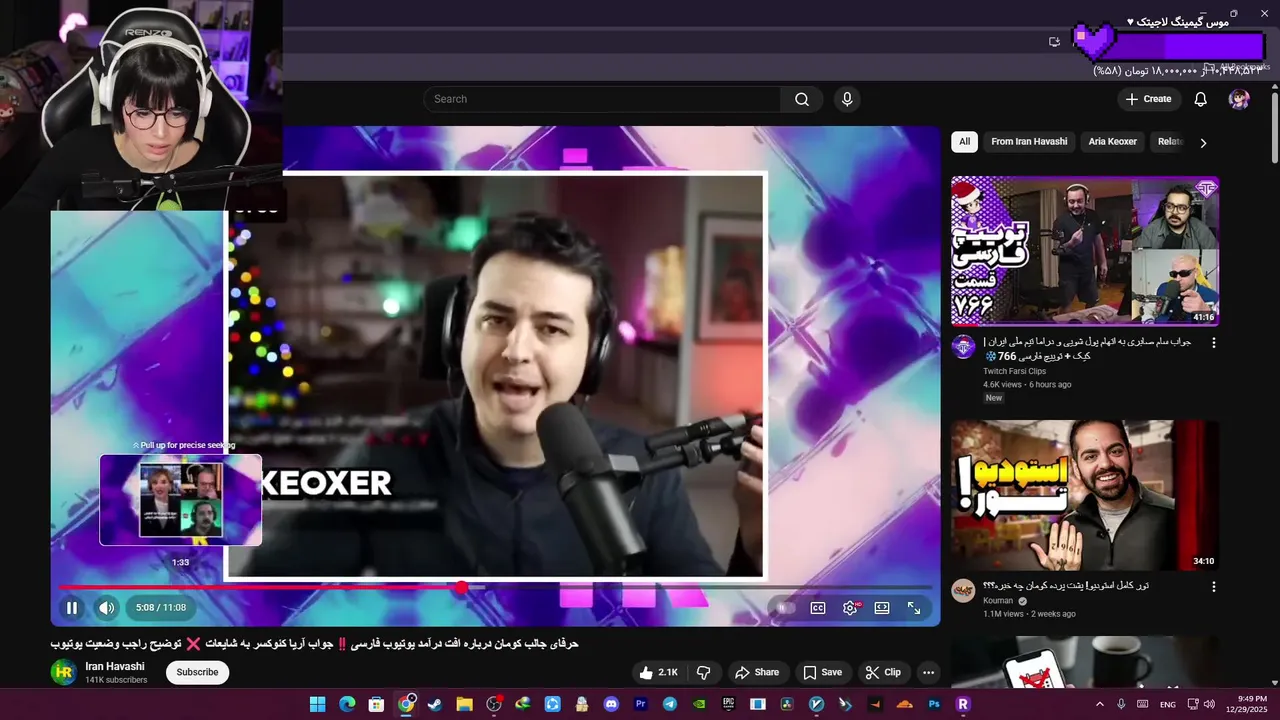The width and height of the screenshot is (1280, 720).
Task: Show hidden system tray icons
Action: click(1100, 704)
